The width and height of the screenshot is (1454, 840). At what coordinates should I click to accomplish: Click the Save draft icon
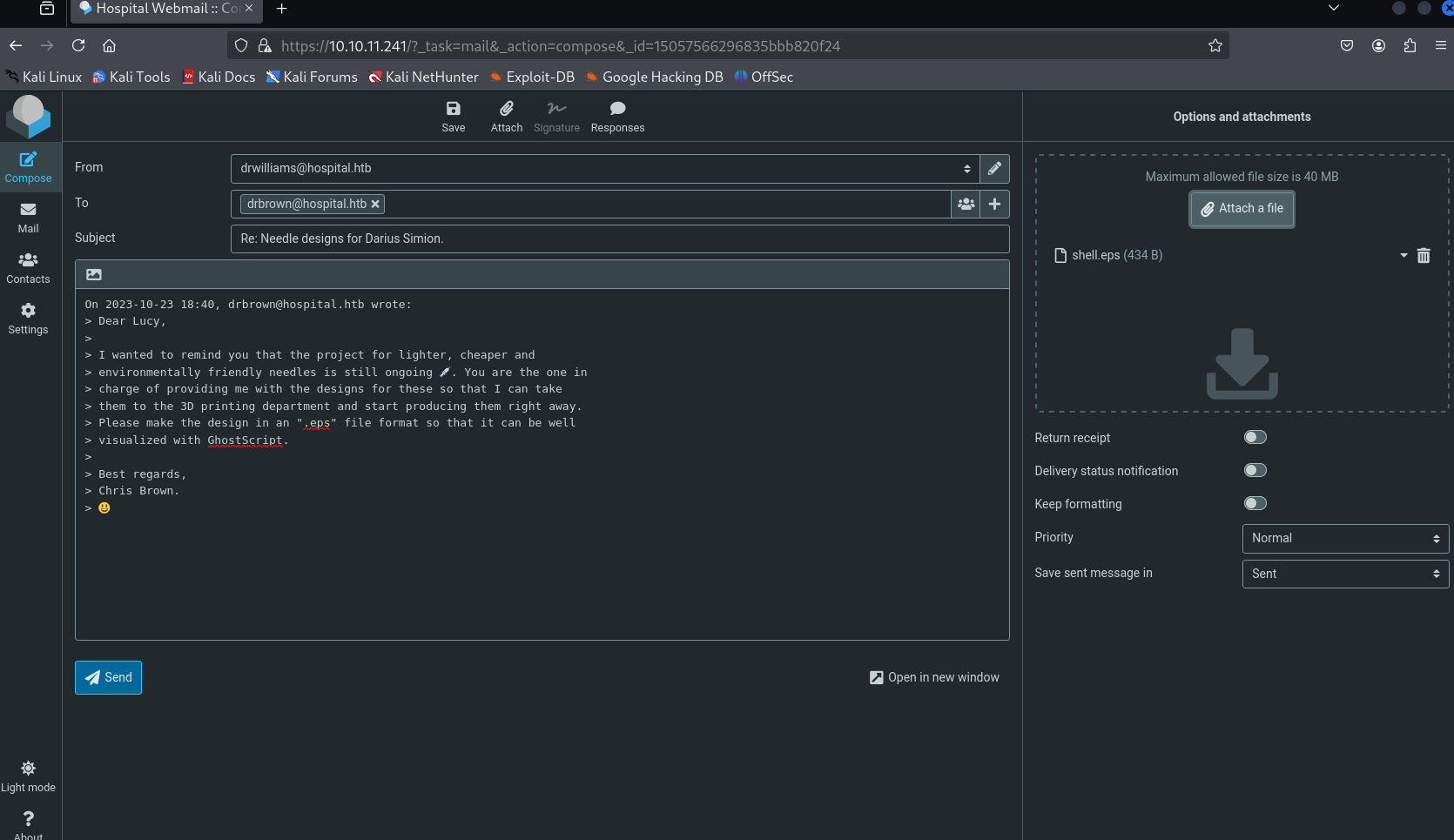(453, 117)
